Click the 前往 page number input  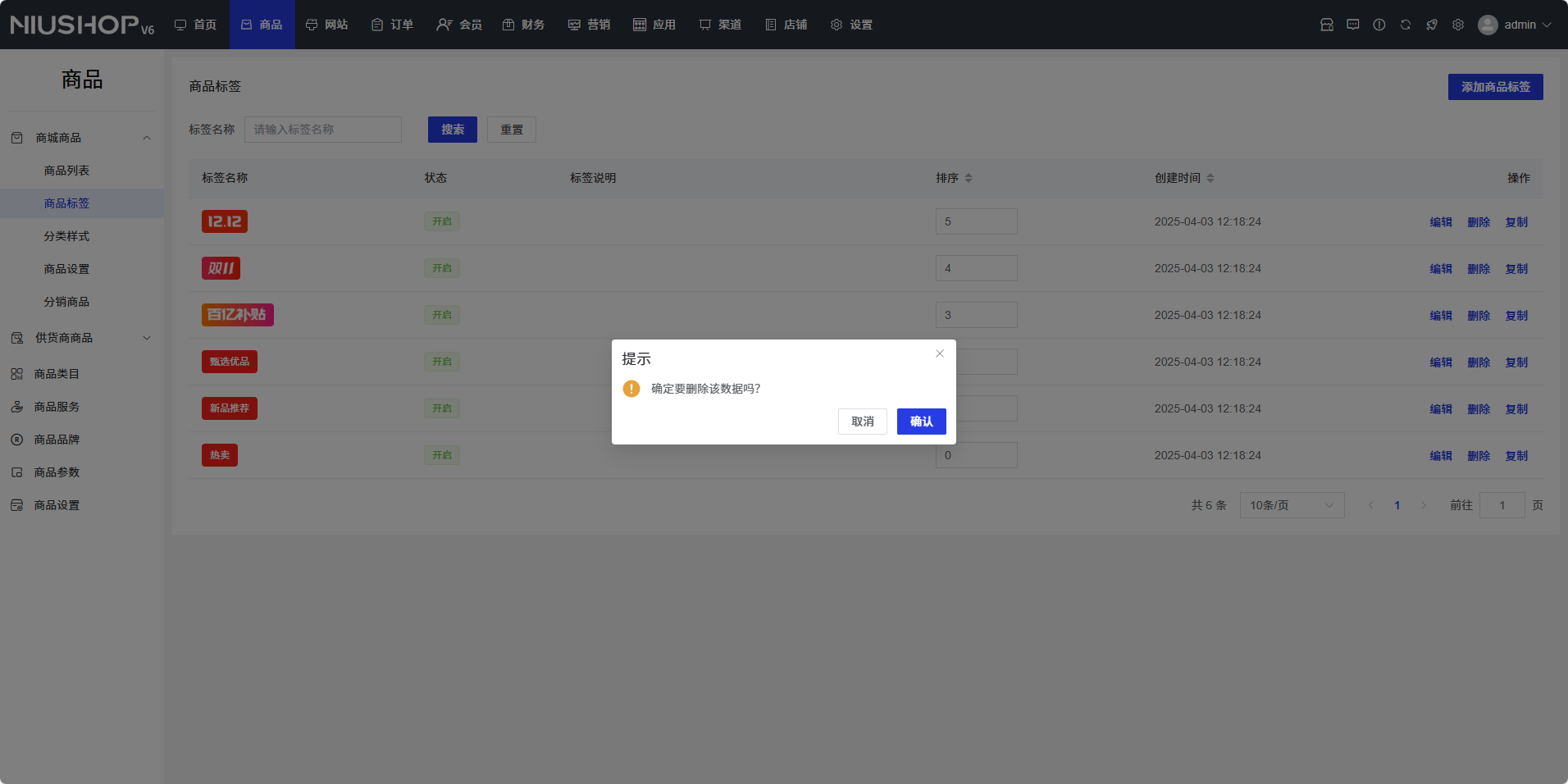tap(1502, 505)
